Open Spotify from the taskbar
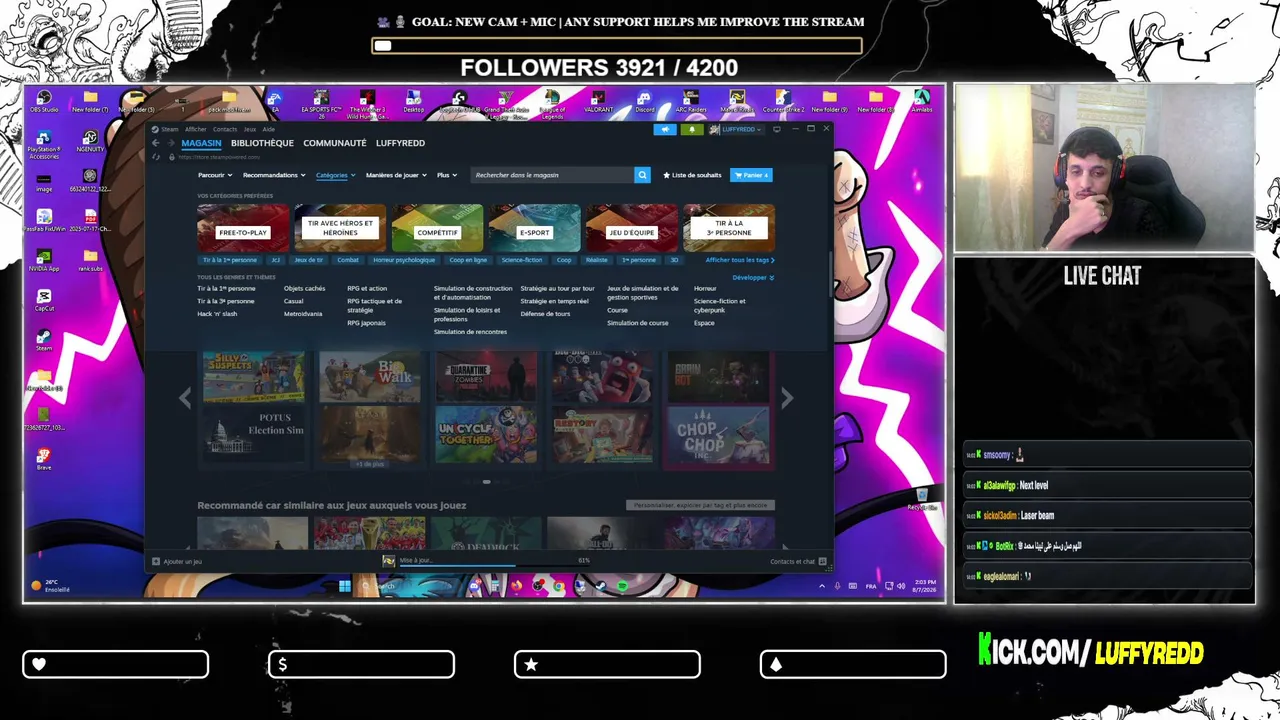The image size is (1280, 720). (x=622, y=586)
